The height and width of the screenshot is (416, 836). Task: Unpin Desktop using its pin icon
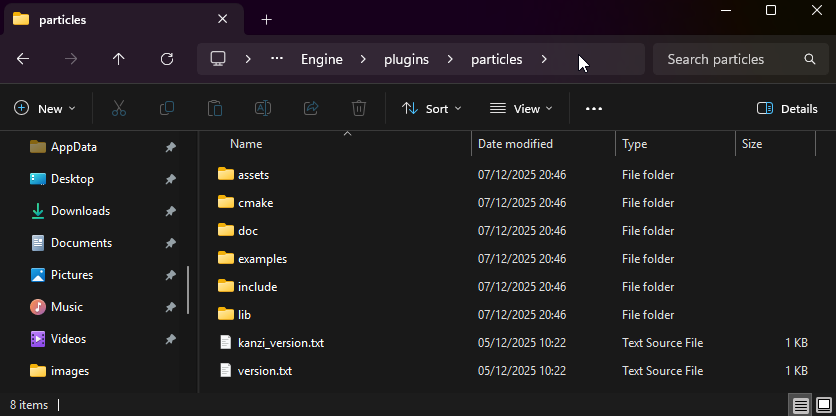[x=171, y=179]
